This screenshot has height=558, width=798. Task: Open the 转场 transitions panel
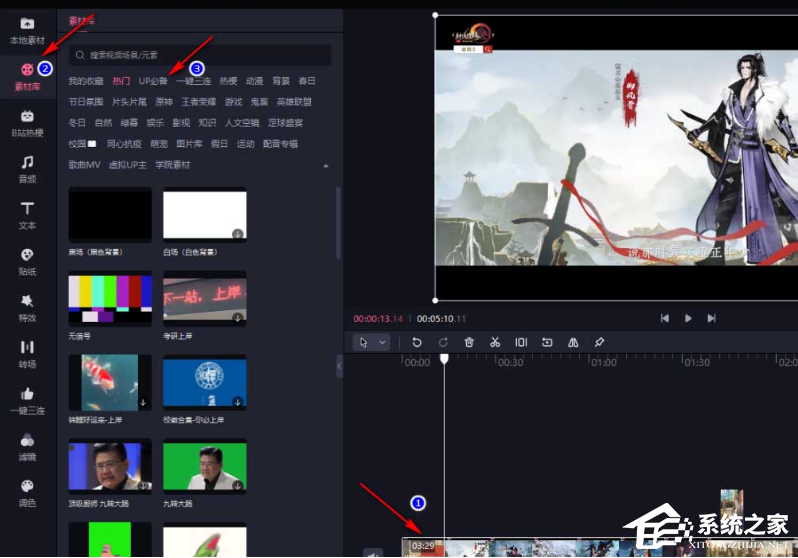coord(27,353)
